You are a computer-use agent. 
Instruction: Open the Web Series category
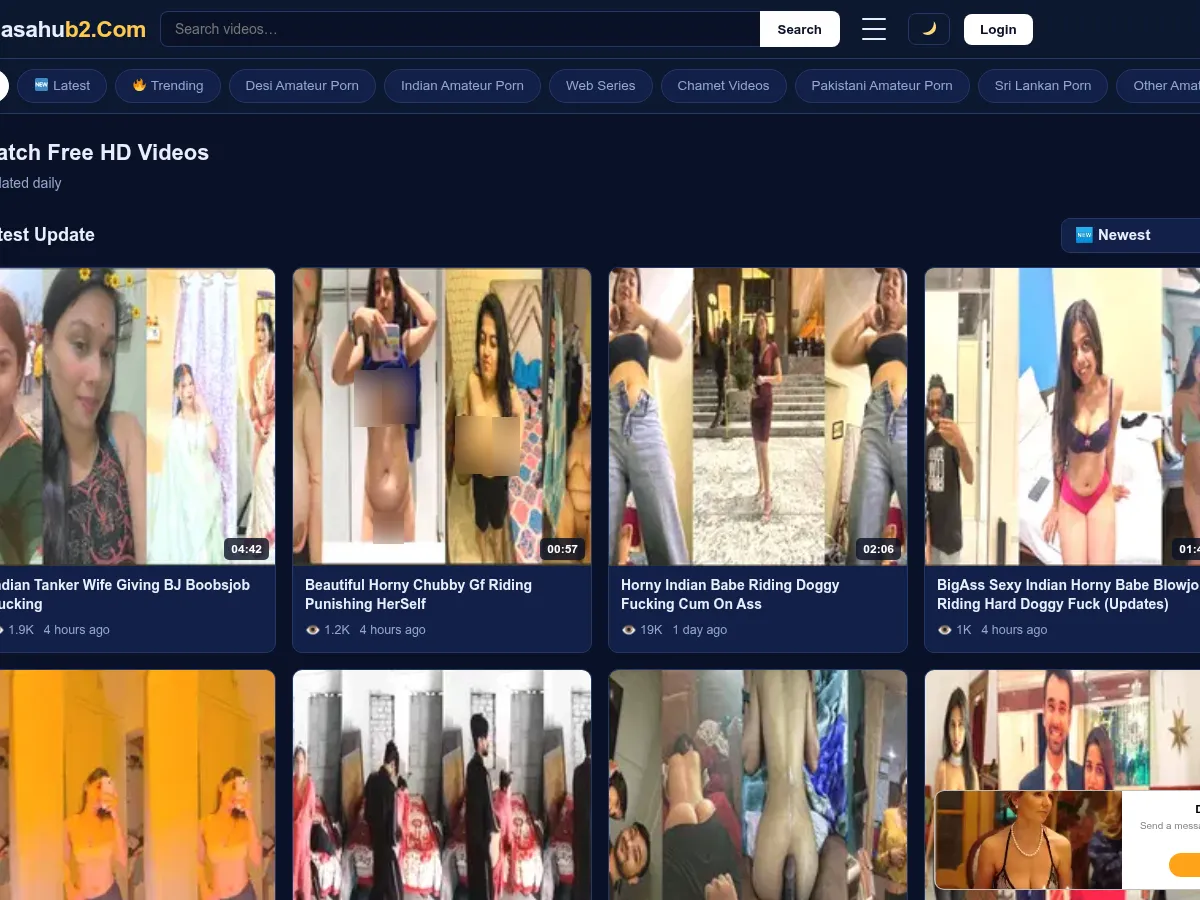(601, 85)
